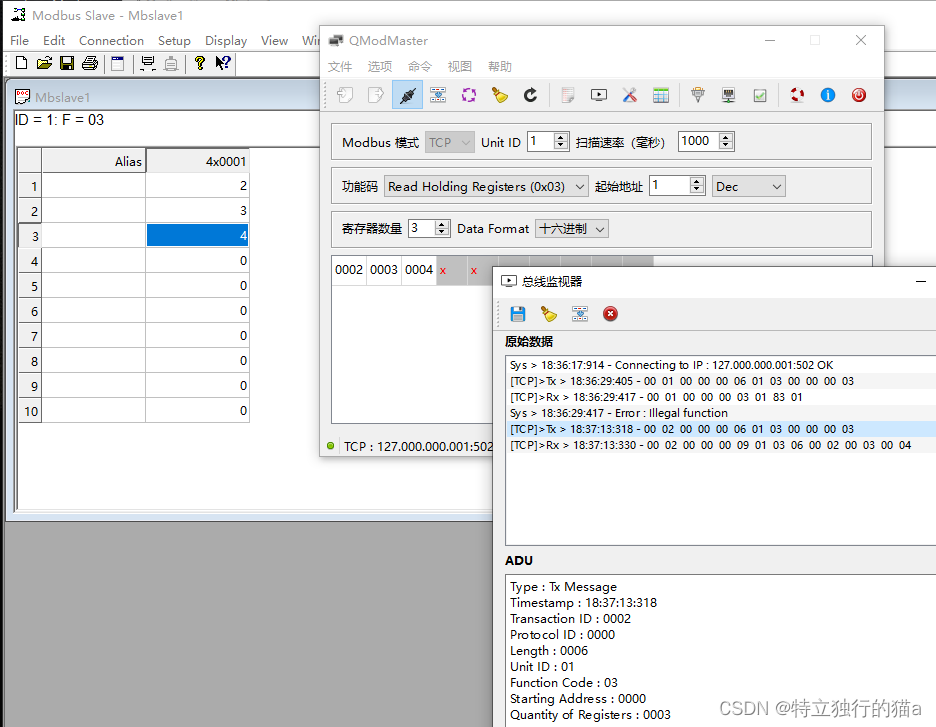936x727 pixels.
Task: Select the Tx 18:36:29:405 log line
Action: click(x=721, y=381)
